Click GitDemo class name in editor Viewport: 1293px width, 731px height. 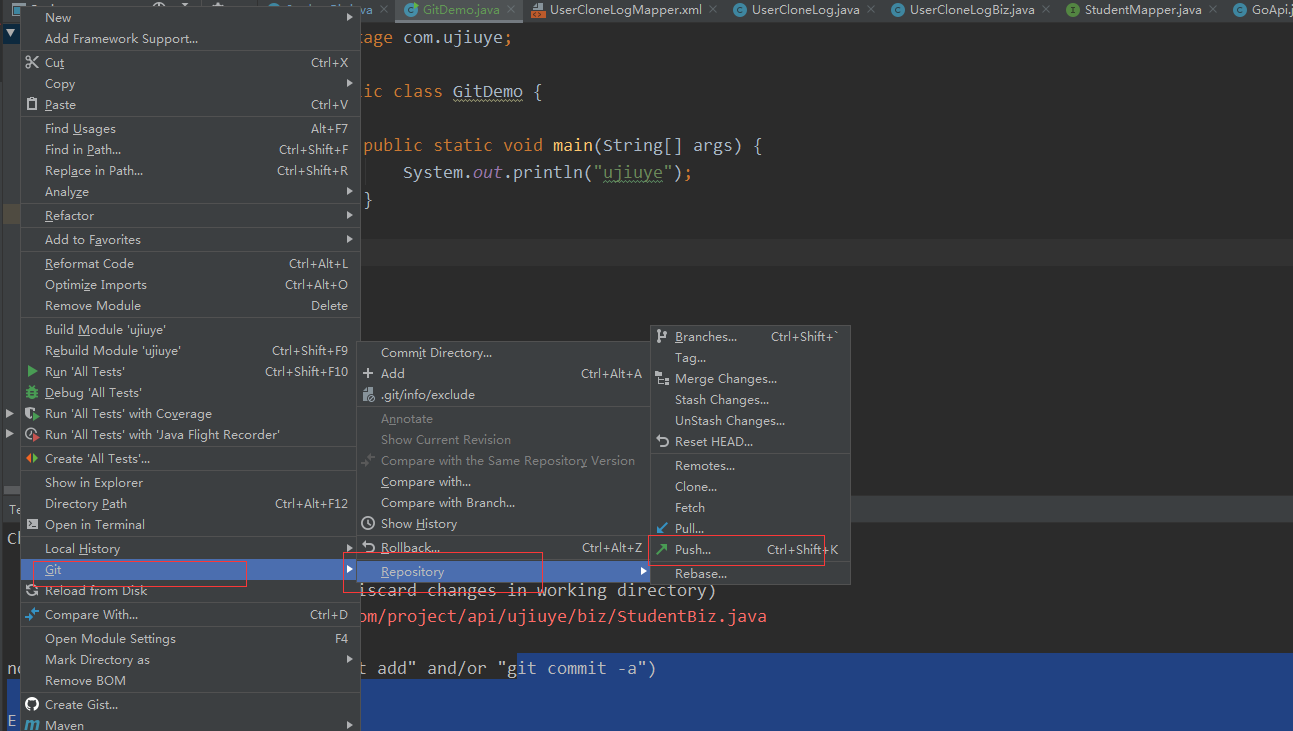[488, 91]
